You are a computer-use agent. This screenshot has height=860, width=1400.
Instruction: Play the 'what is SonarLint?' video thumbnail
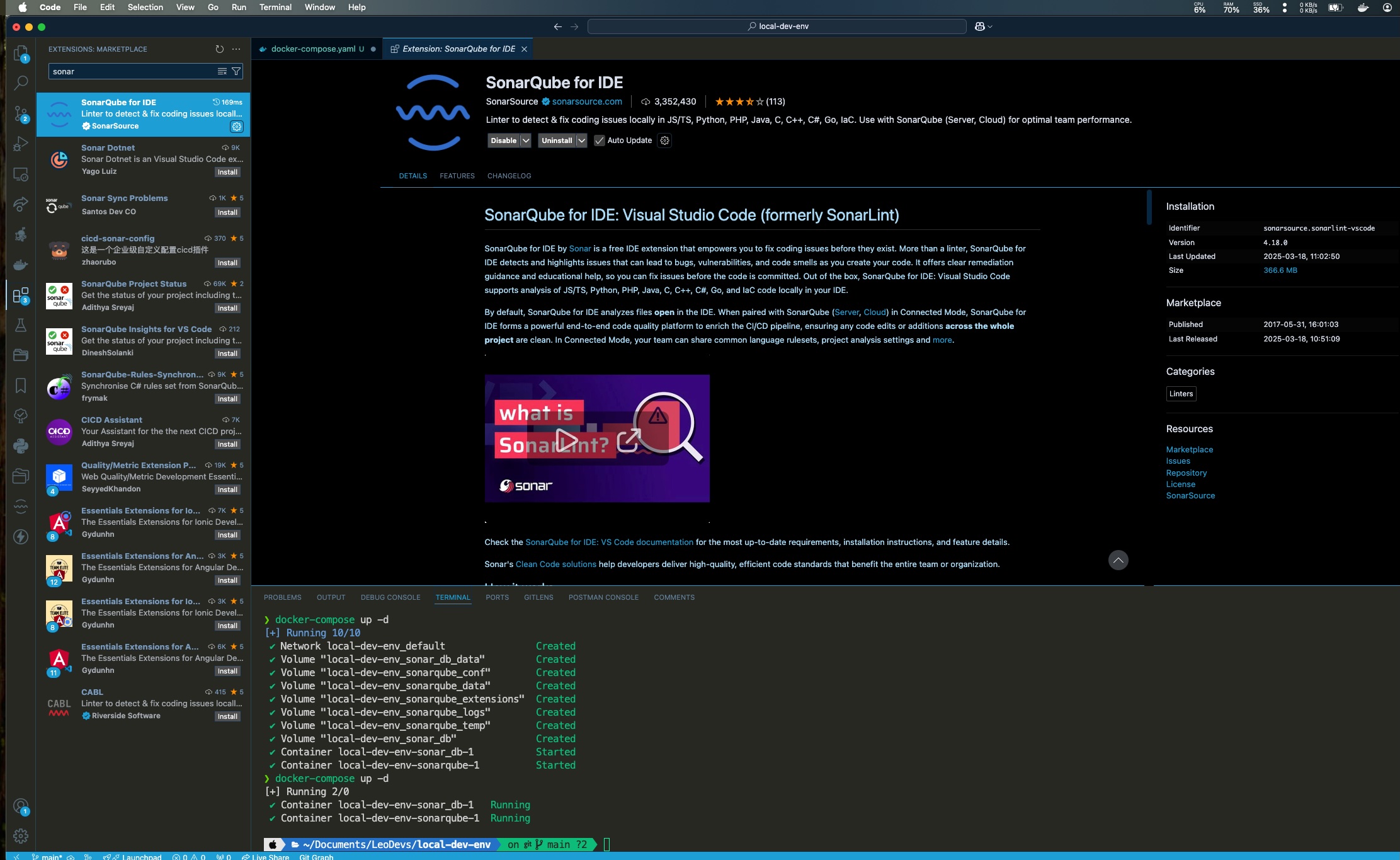click(x=567, y=440)
